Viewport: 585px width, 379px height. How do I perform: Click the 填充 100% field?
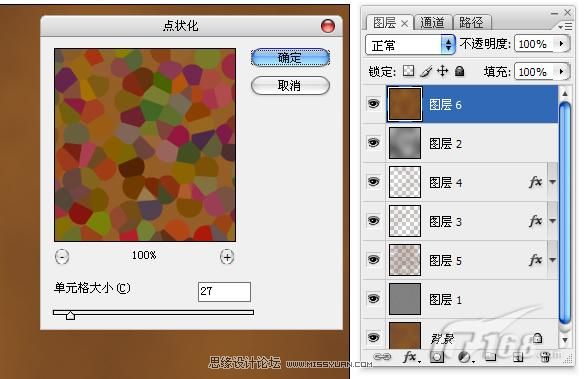(x=535, y=71)
